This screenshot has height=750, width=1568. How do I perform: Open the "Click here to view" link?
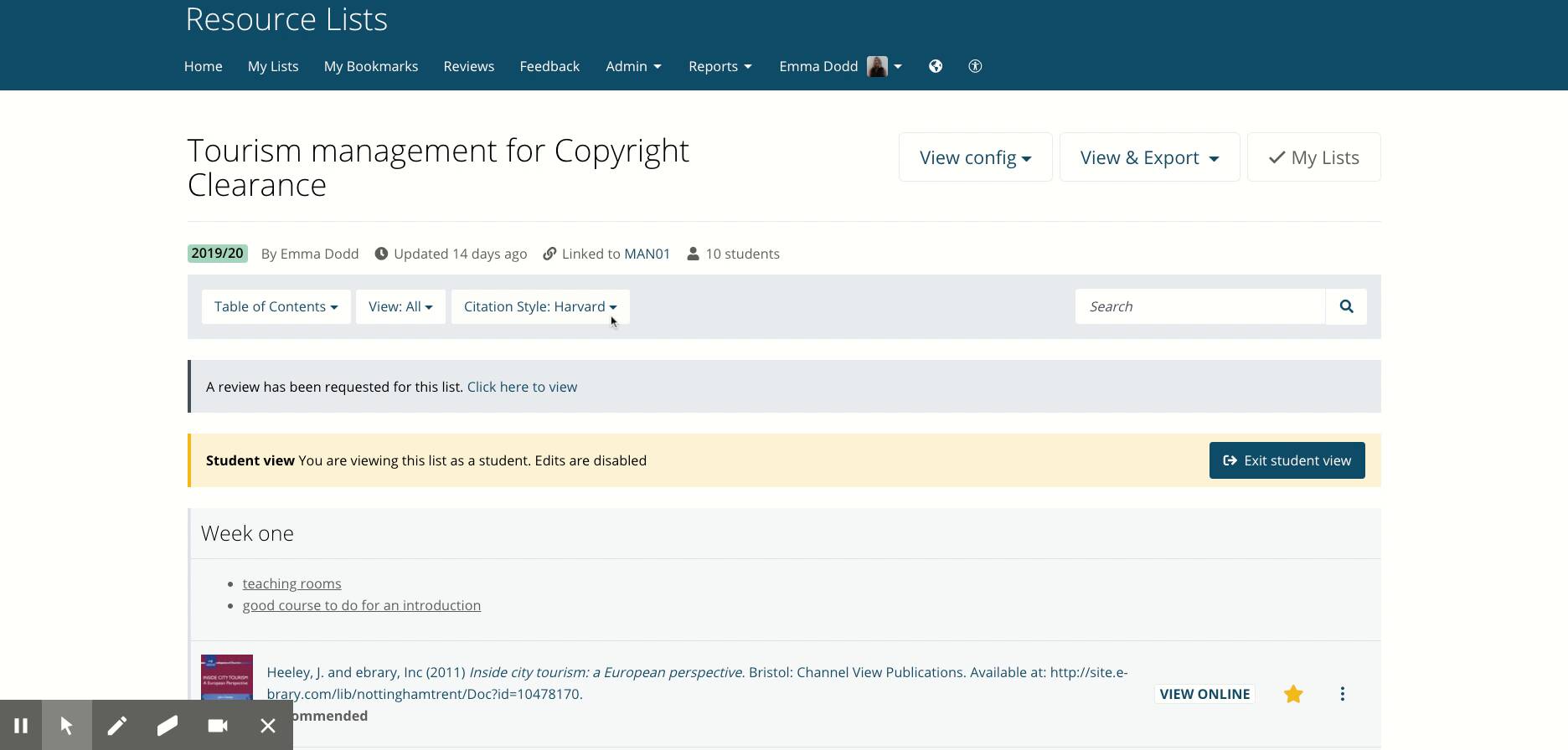[522, 387]
